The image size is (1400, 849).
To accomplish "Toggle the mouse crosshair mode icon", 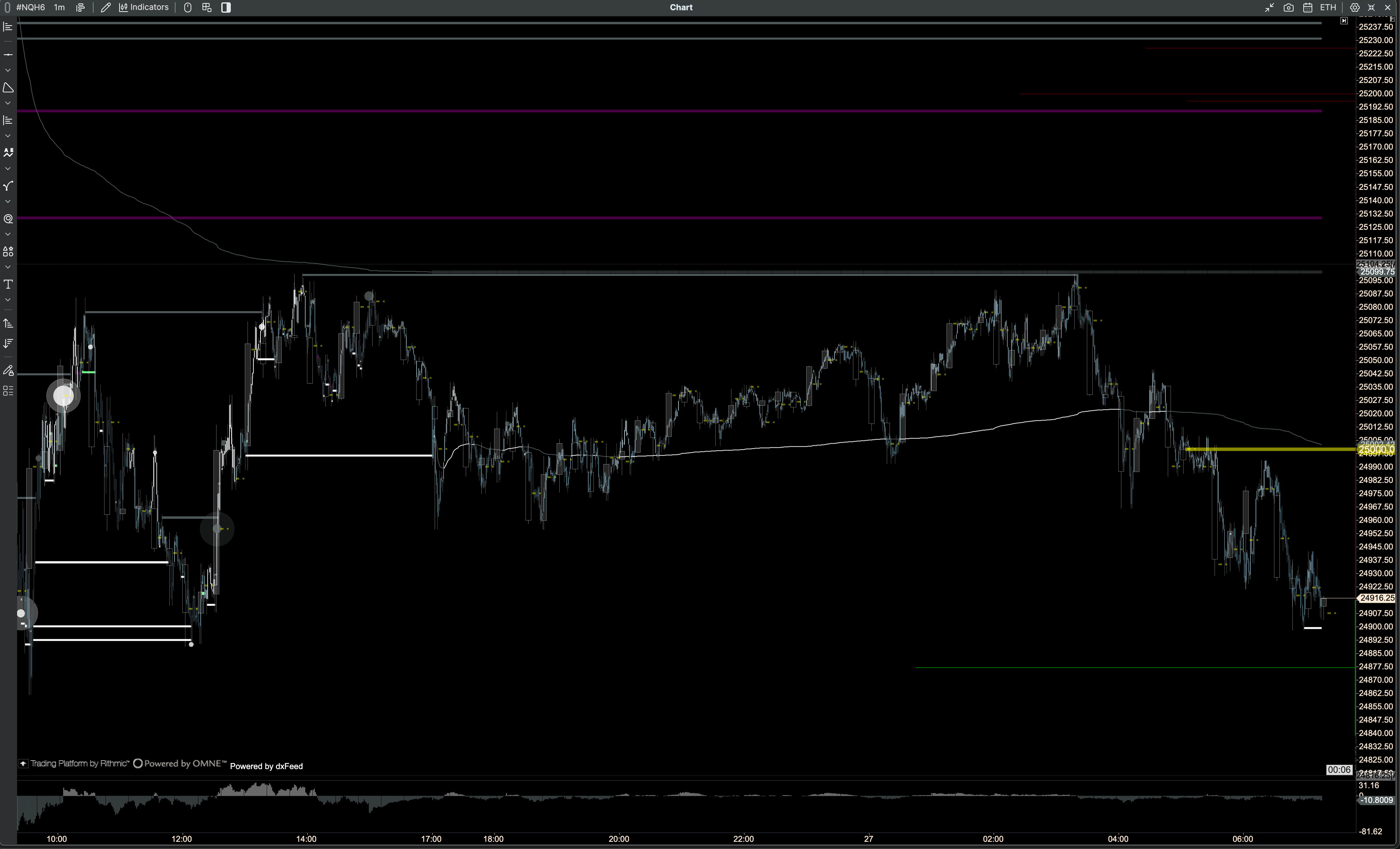I will click(187, 8).
